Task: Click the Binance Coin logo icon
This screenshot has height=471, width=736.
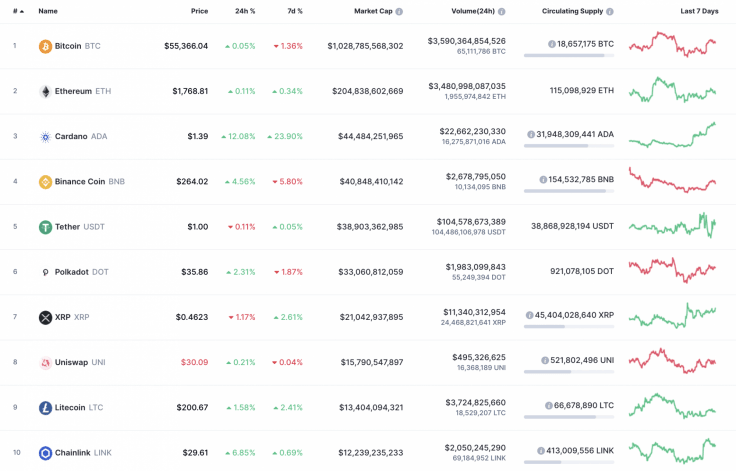Action: (x=45, y=182)
